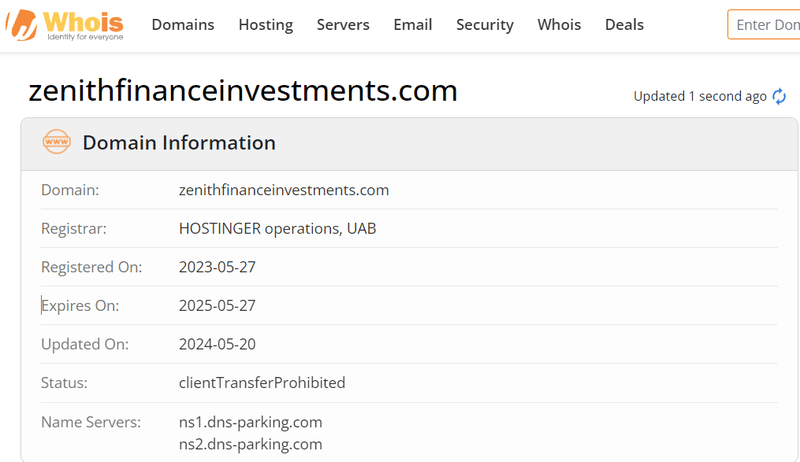Open the Security menu
Viewport: 800px width, 462px height.
point(485,24)
